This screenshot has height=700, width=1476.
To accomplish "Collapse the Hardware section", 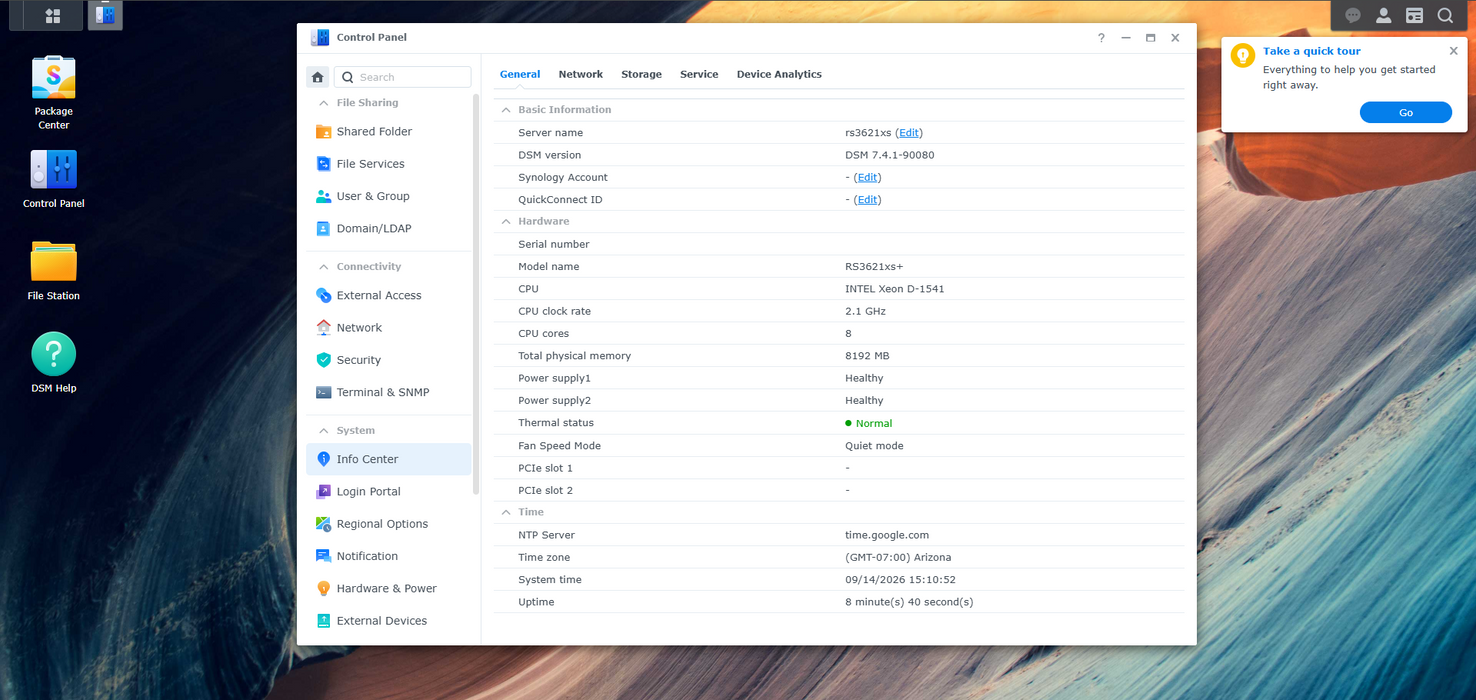I will 506,221.
